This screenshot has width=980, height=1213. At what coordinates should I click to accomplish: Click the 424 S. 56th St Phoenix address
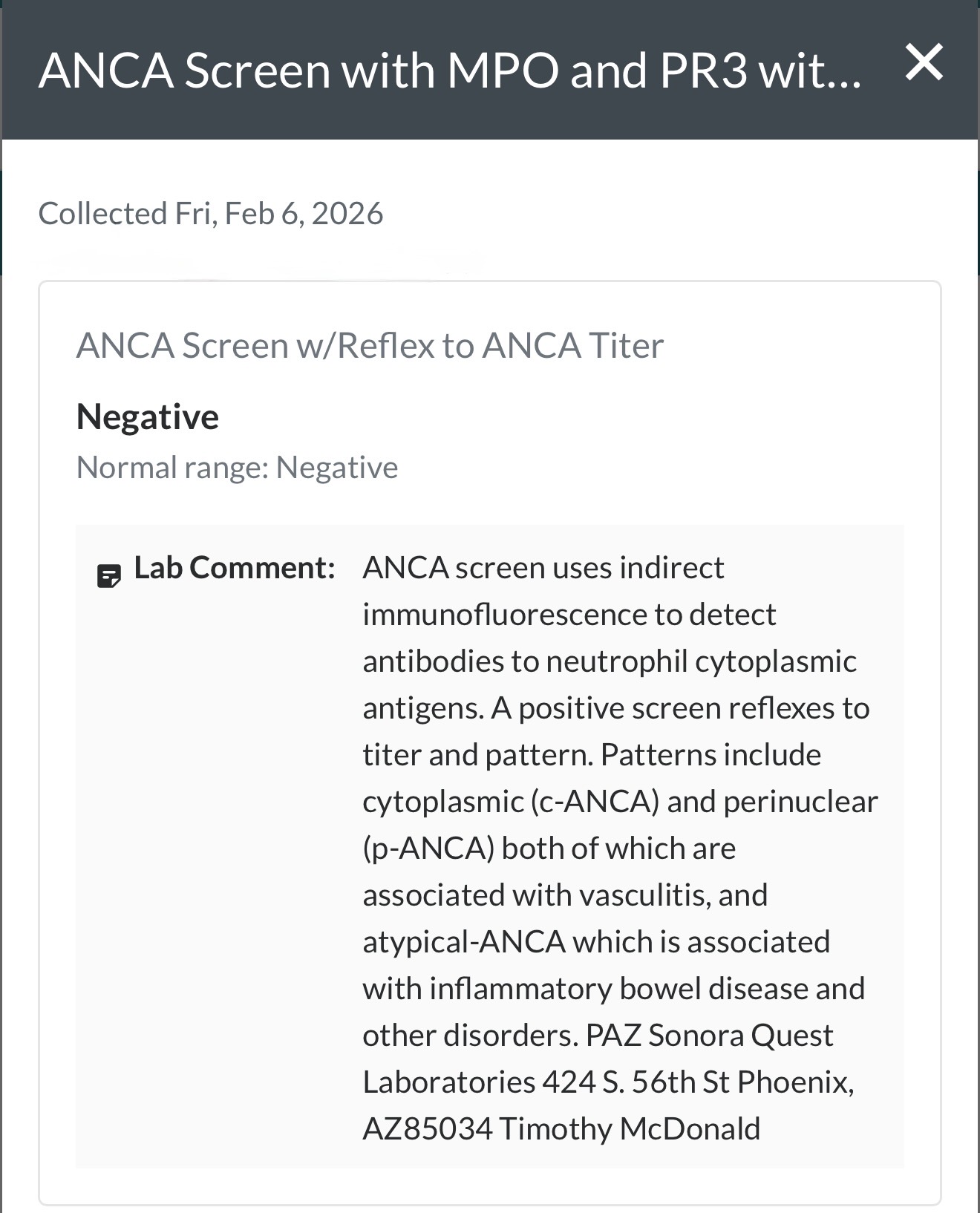[x=696, y=1082]
